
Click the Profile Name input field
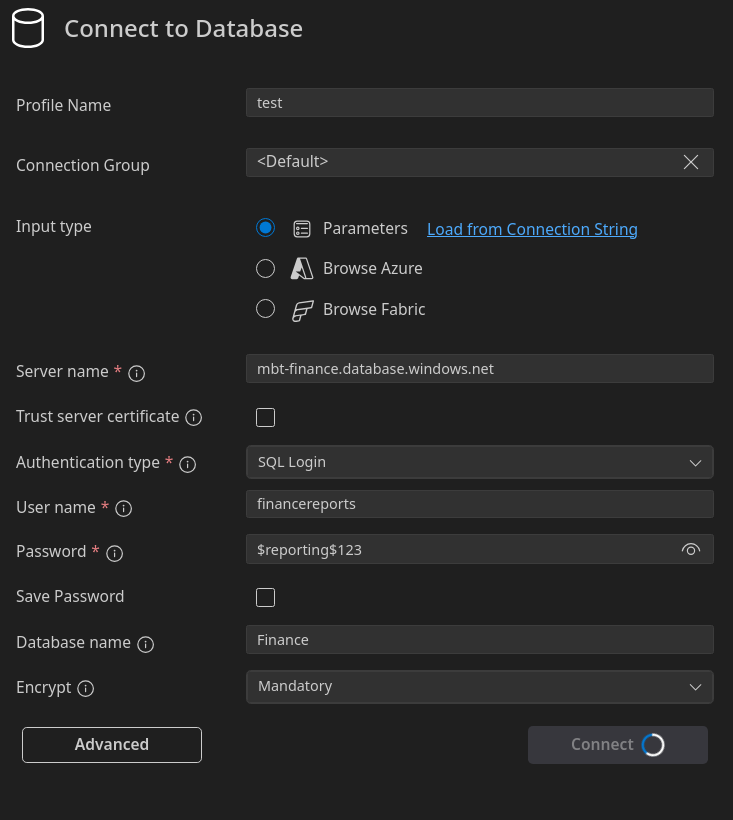tap(479, 103)
